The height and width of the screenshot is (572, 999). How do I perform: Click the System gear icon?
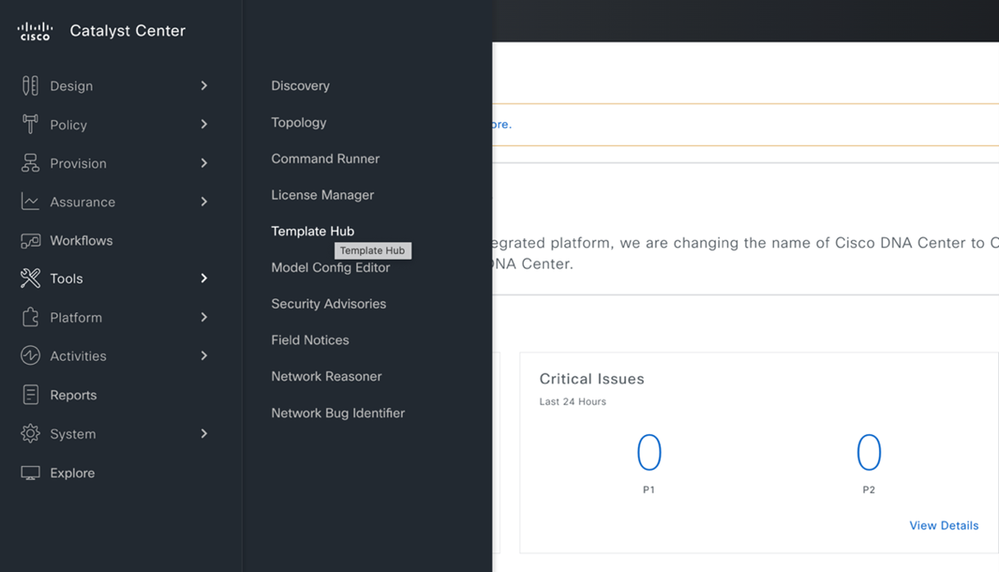pyautogui.click(x=30, y=434)
